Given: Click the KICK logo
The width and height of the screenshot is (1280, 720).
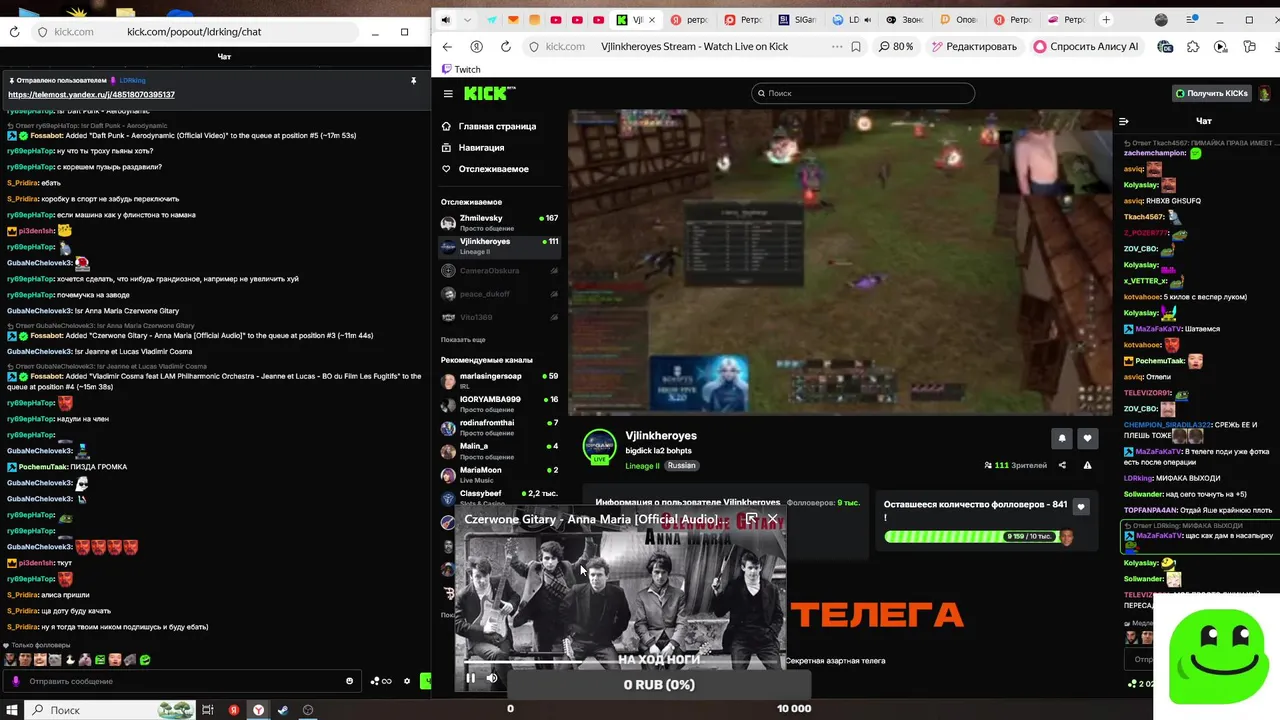Looking at the screenshot, I should (489, 93).
